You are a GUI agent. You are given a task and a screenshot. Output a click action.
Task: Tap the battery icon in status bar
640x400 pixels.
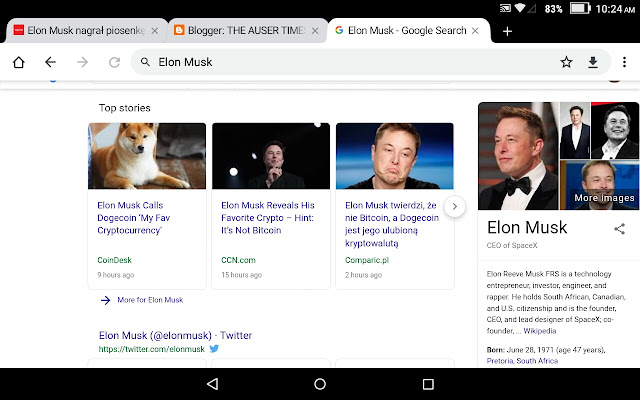(580, 8)
